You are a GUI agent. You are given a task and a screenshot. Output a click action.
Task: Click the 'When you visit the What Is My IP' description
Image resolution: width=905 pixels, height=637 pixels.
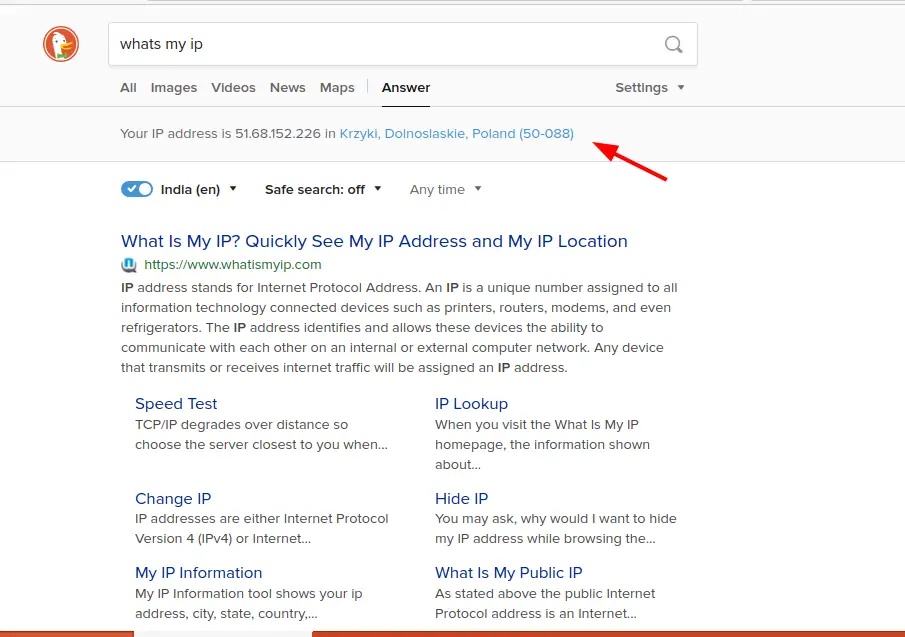point(543,444)
